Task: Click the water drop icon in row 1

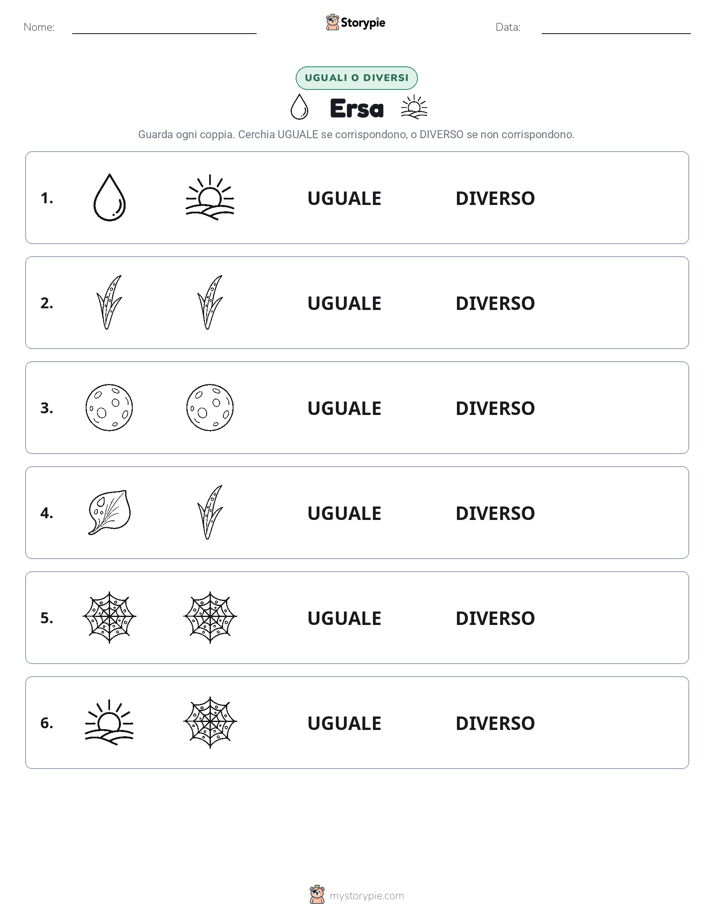Action: pyautogui.click(x=110, y=197)
